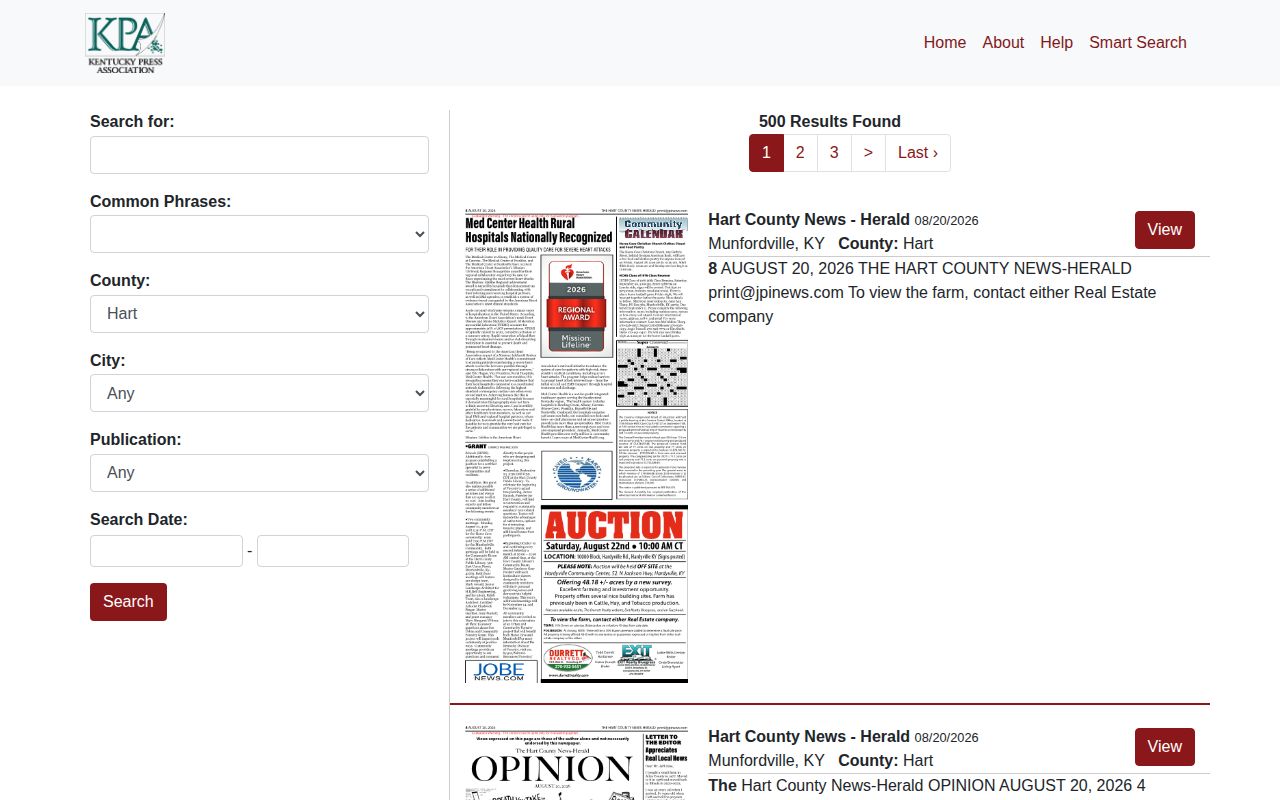Click the second result's 'Hart County News - Herald' title
The height and width of the screenshot is (800, 1280).
809,737
